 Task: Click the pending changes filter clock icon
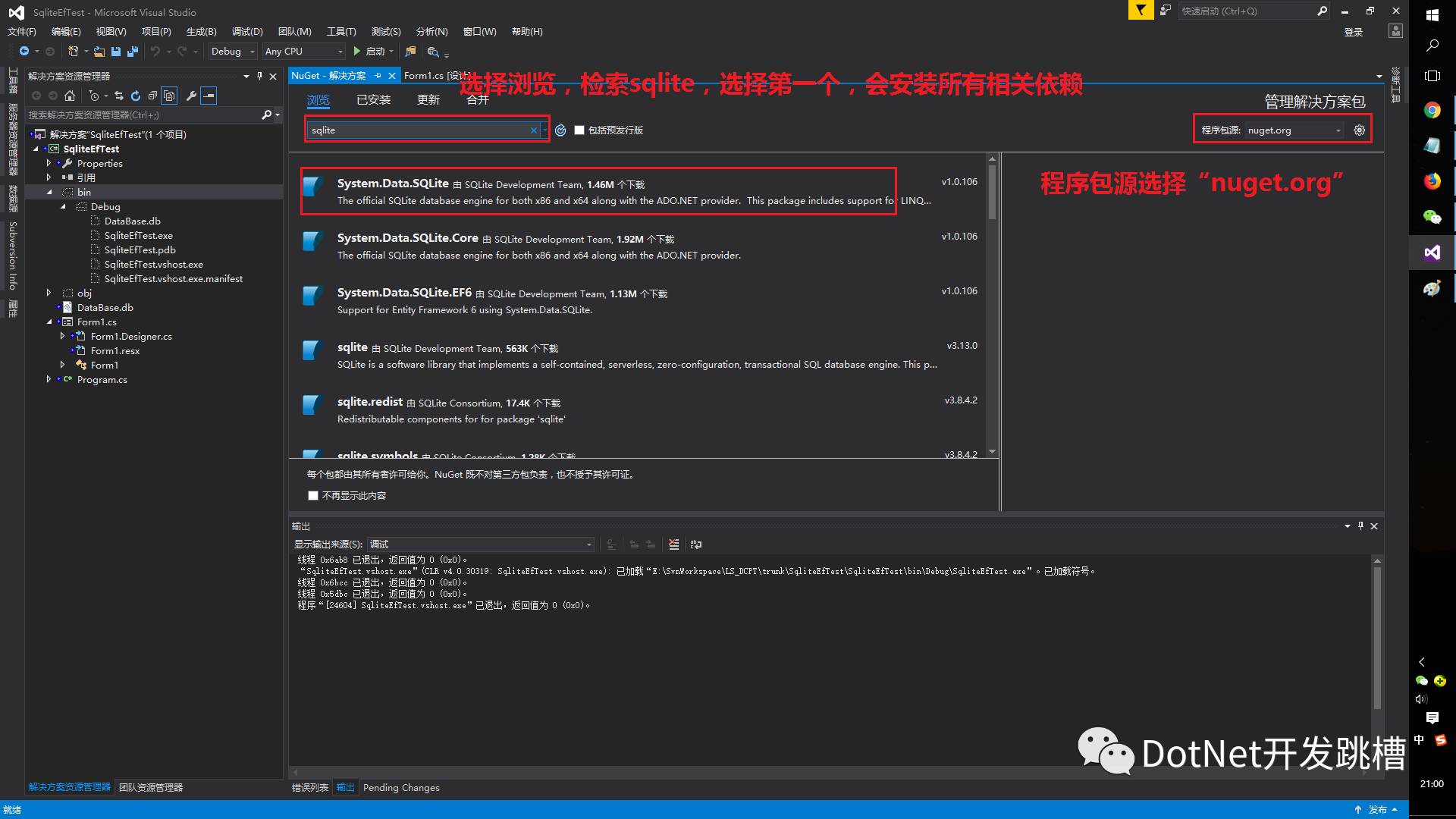[94, 96]
